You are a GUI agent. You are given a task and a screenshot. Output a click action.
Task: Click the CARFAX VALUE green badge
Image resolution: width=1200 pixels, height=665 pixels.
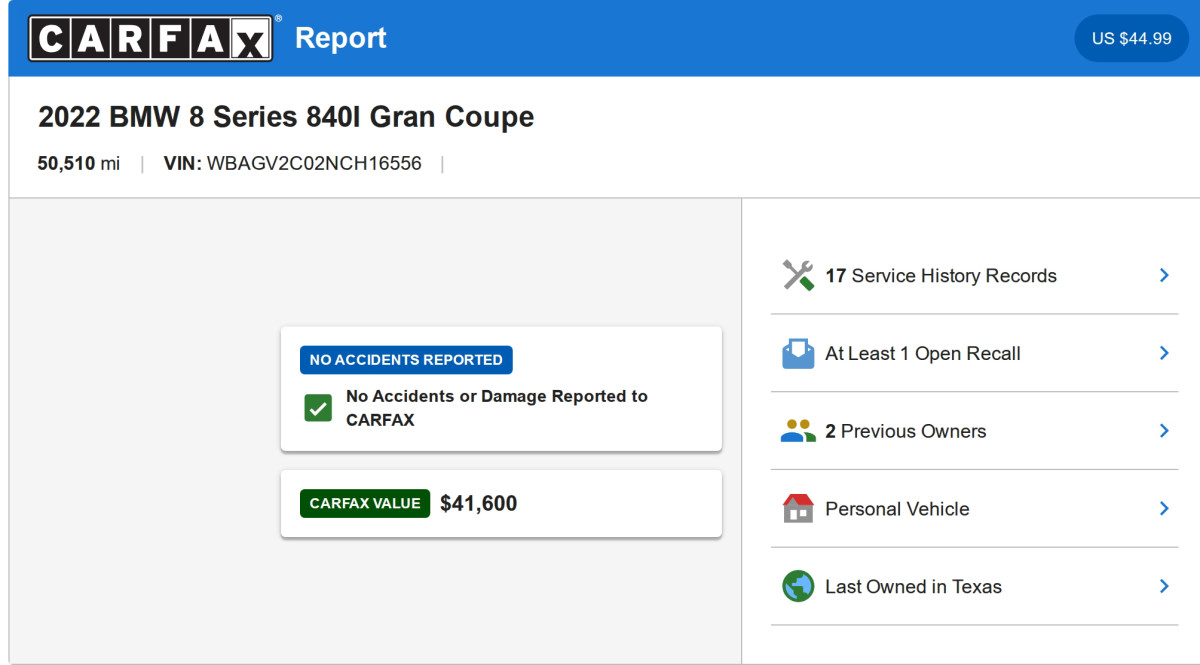point(365,503)
